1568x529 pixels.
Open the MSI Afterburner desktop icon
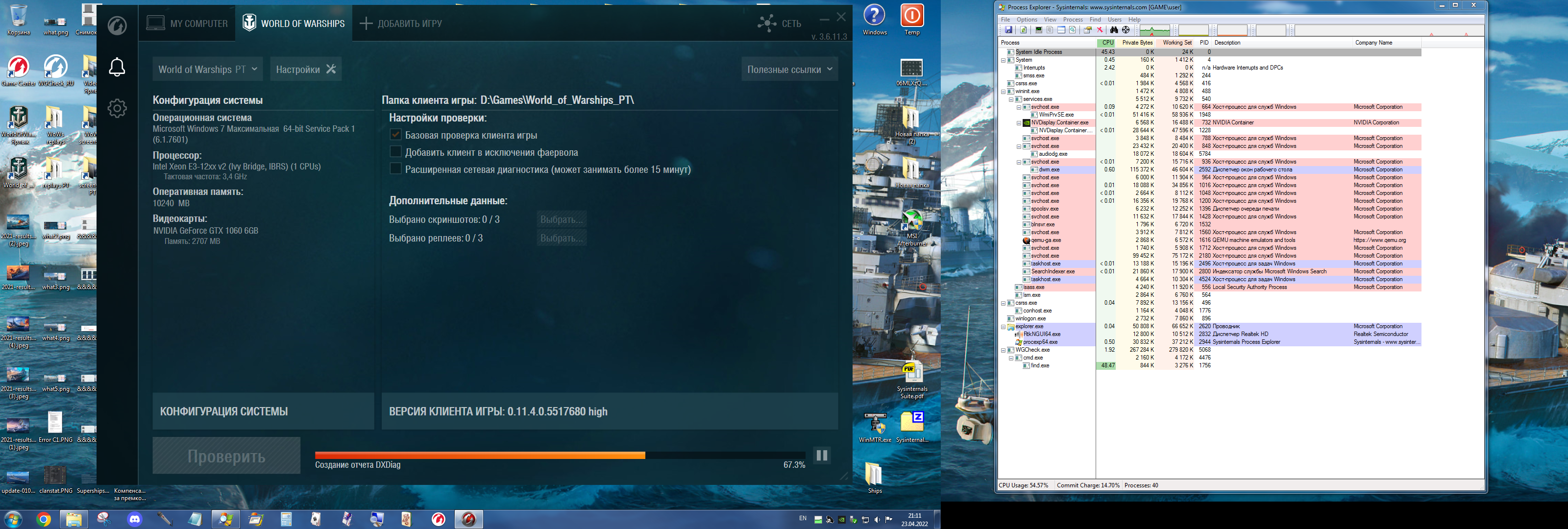pyautogui.click(x=912, y=228)
